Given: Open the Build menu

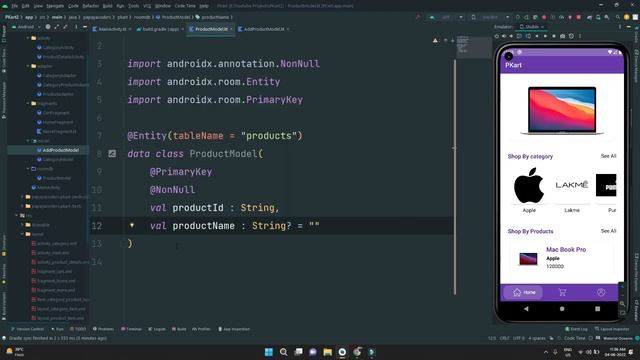Looking at the screenshot, I should (107, 6).
